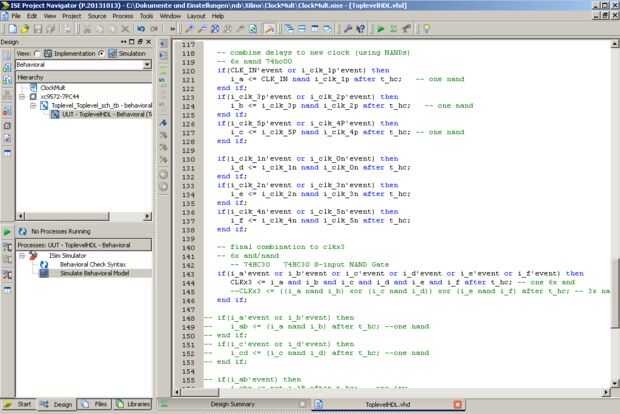Switch to the Files tab

click(95, 404)
